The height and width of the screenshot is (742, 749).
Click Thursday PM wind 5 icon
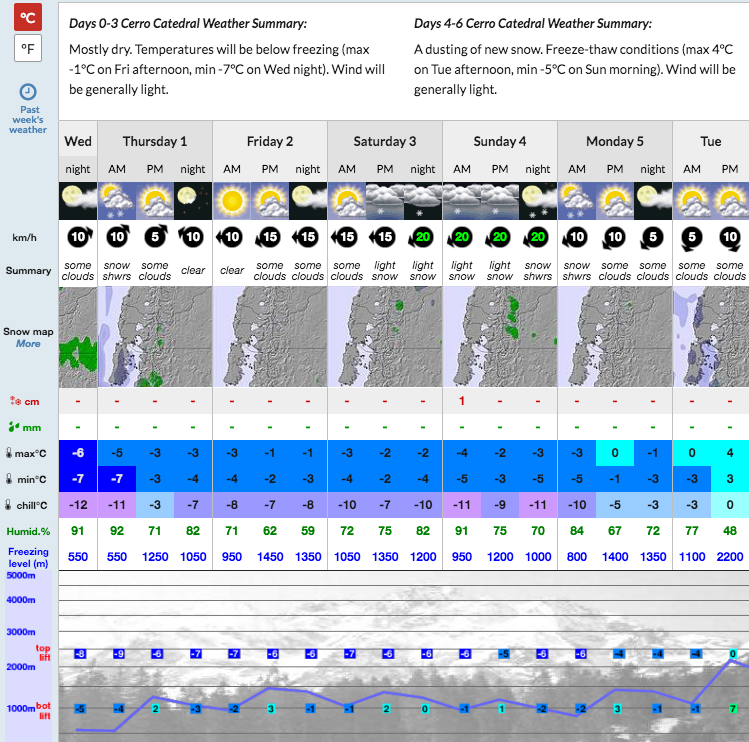coord(156,236)
